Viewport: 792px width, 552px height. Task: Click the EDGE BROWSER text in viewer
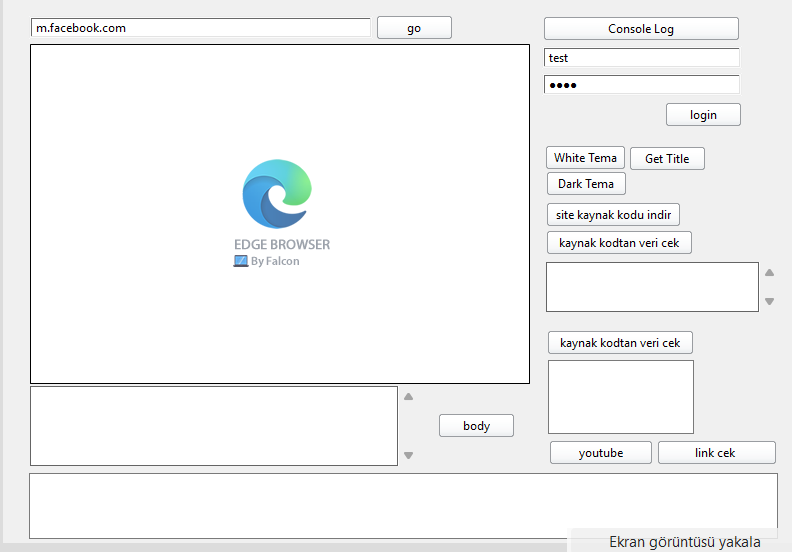pos(282,244)
